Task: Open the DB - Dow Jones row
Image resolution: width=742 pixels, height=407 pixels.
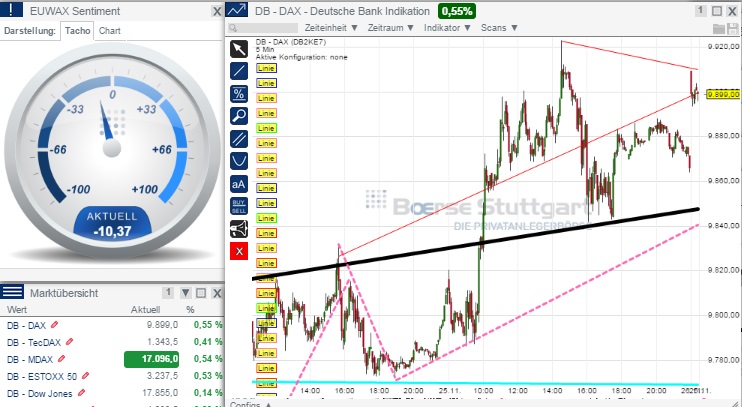Action: 112,393
